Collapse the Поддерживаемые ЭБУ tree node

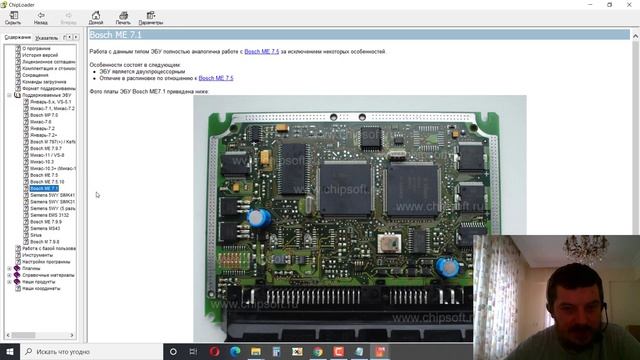tap(9, 95)
